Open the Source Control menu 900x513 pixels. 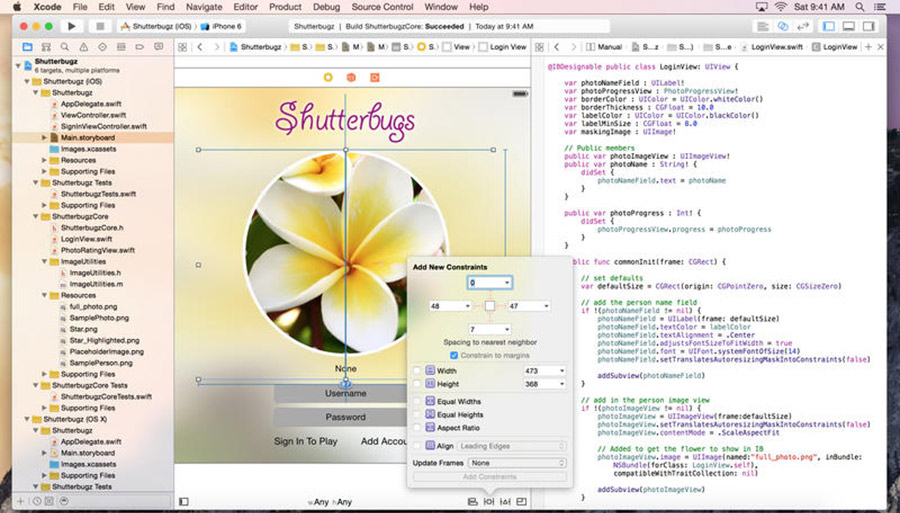pyautogui.click(x=382, y=7)
